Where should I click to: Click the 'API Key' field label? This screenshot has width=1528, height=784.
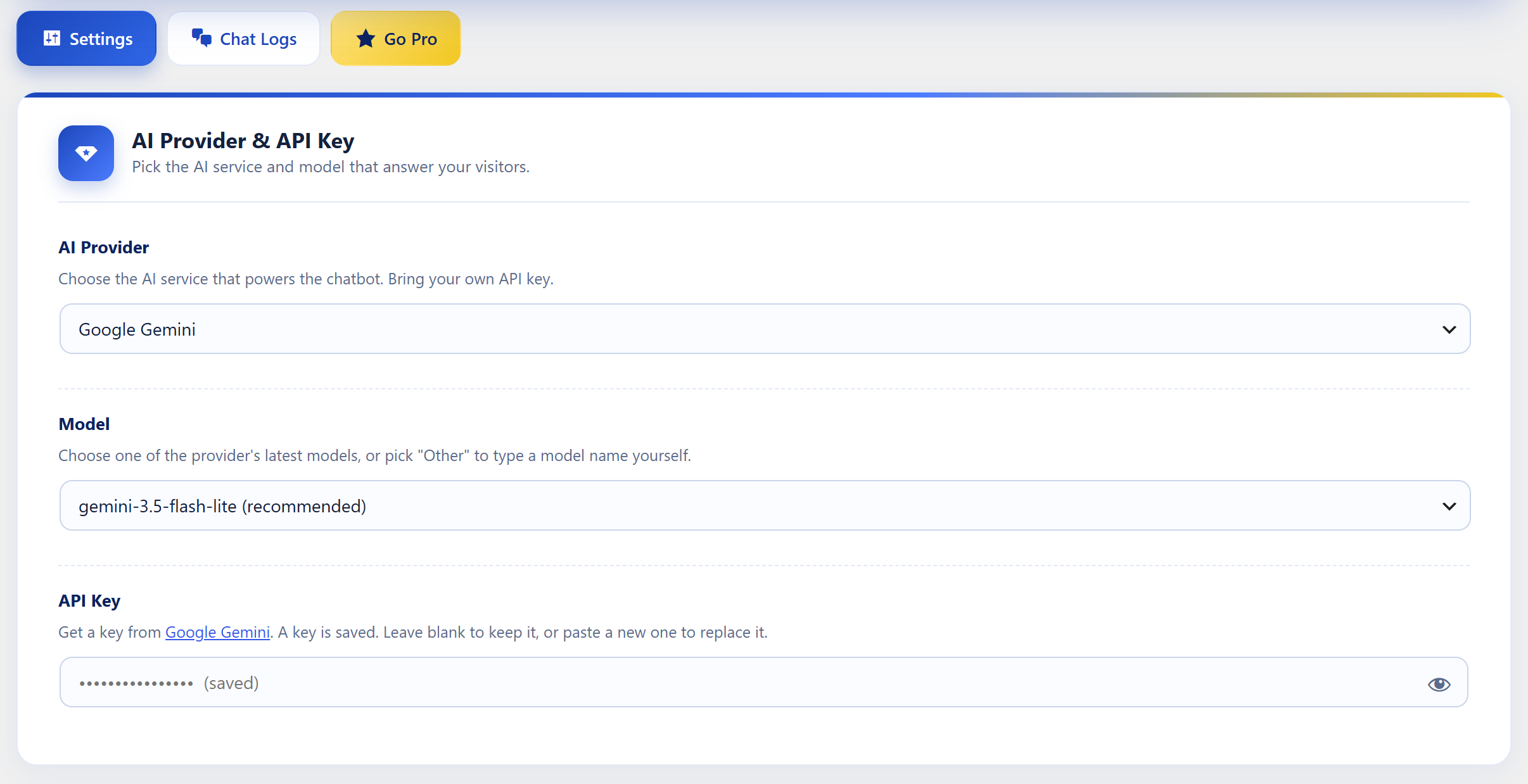(89, 600)
